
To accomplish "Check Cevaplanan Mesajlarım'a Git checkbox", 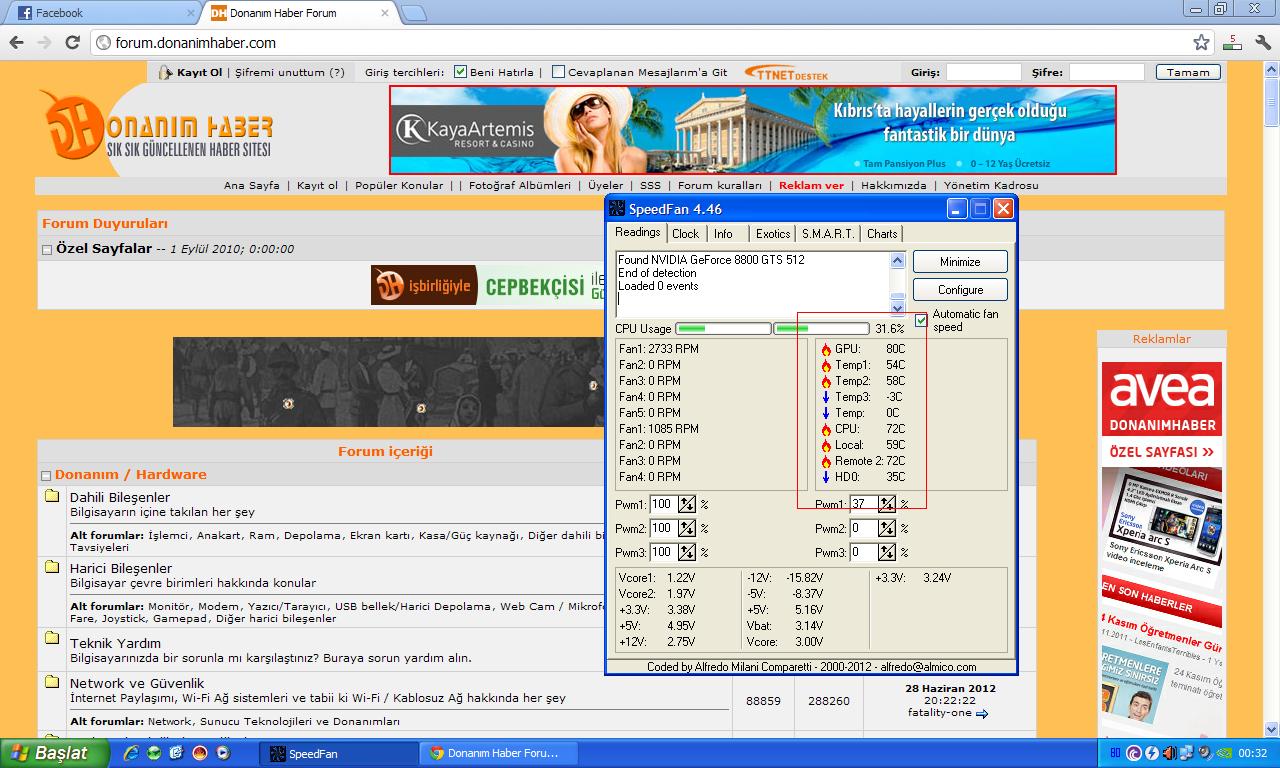I will coord(559,72).
